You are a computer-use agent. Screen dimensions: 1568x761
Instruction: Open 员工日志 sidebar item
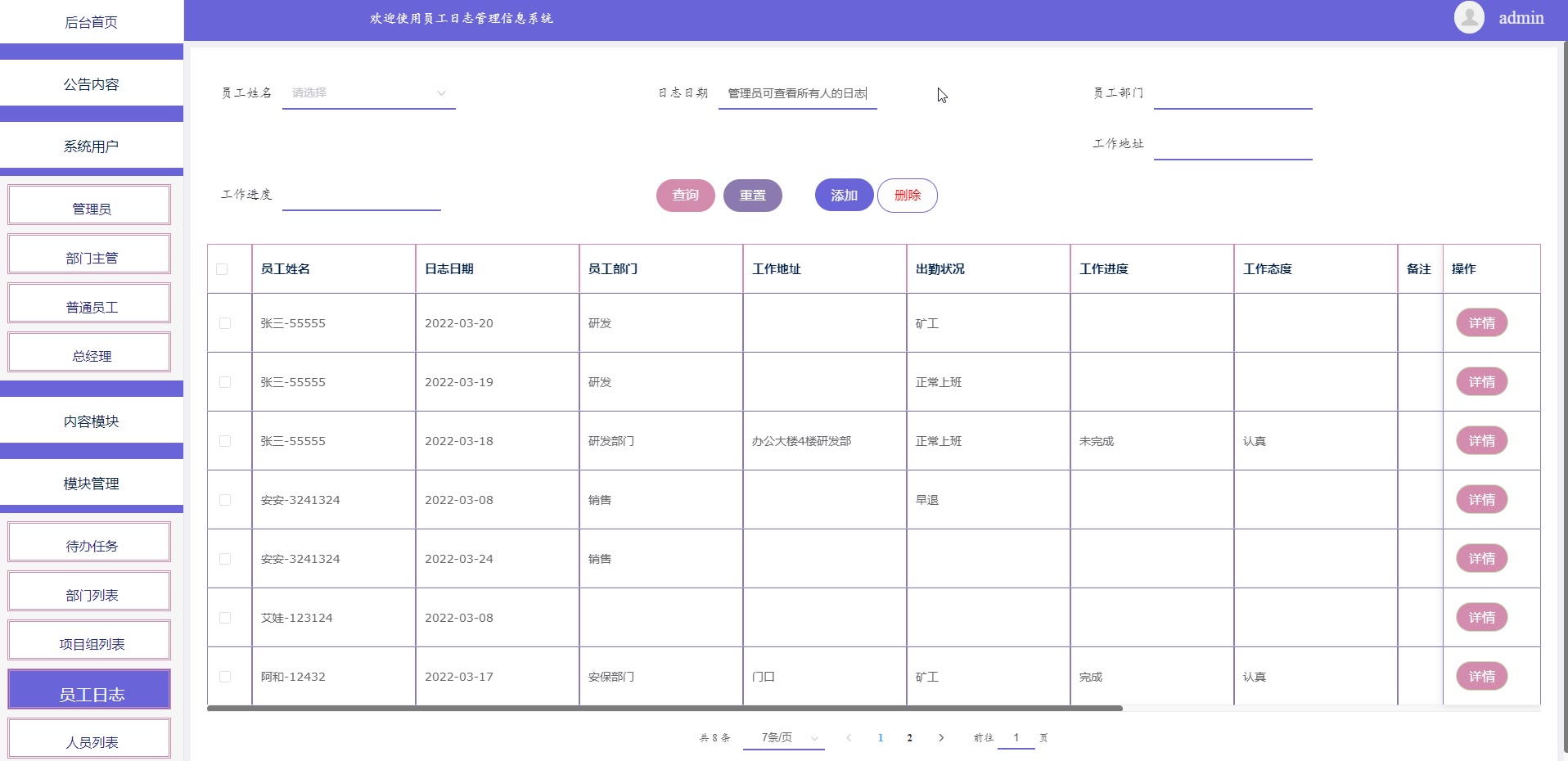click(89, 689)
